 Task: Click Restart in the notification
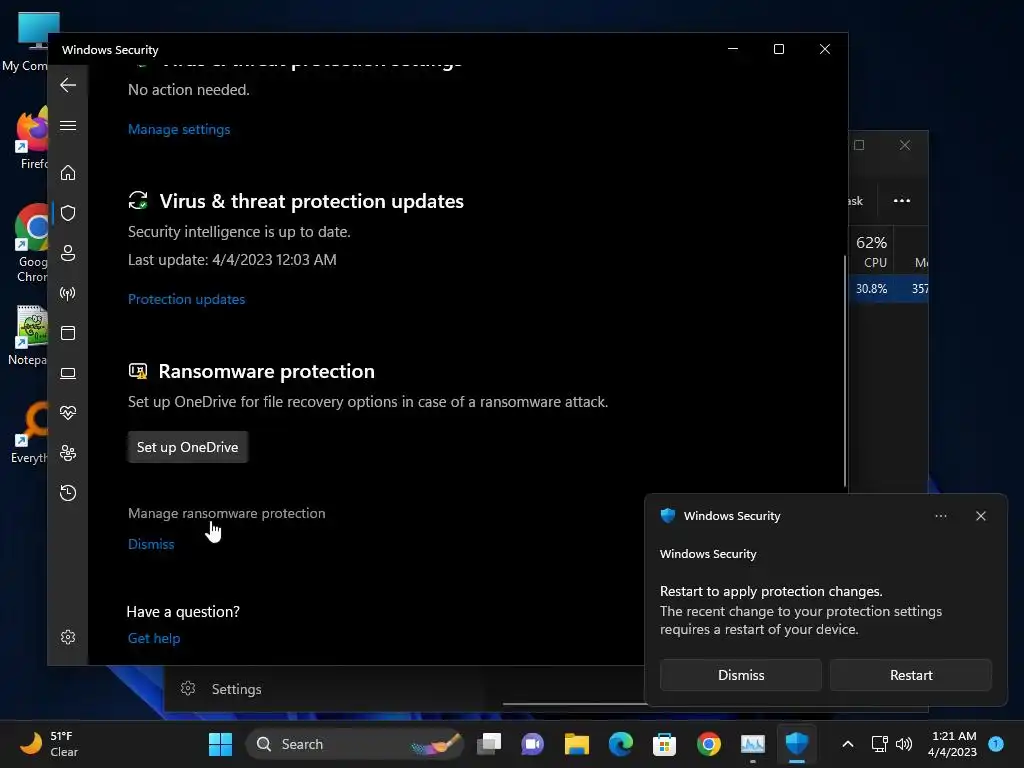[911, 675]
